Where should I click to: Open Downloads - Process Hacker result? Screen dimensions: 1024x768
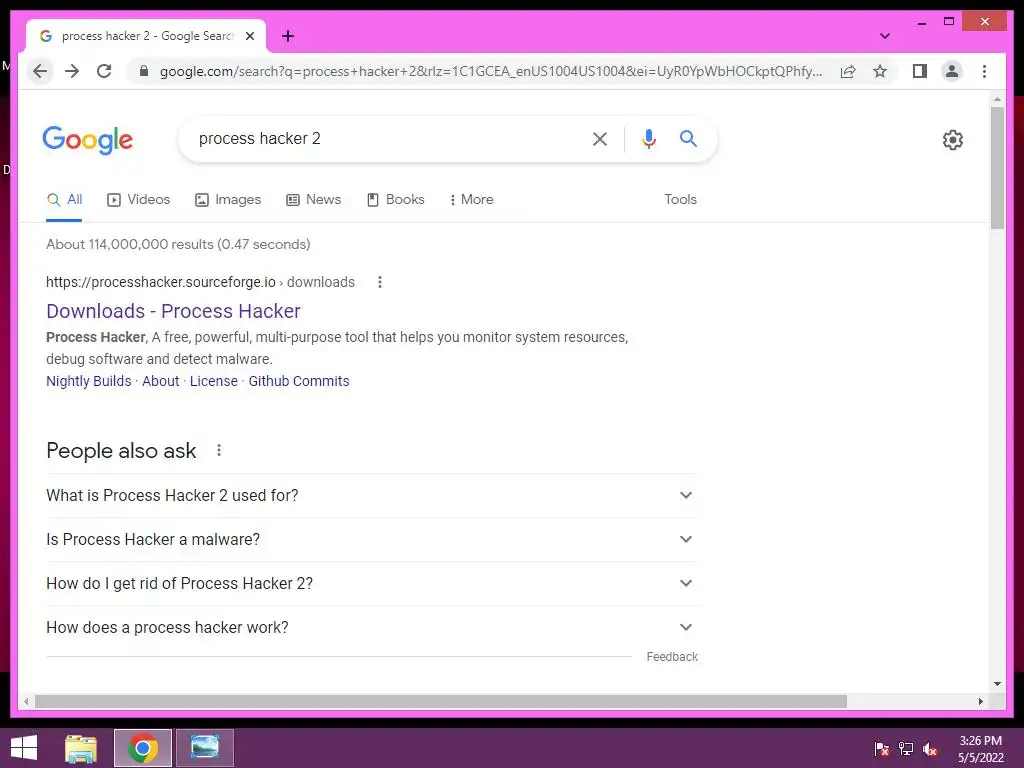173,311
